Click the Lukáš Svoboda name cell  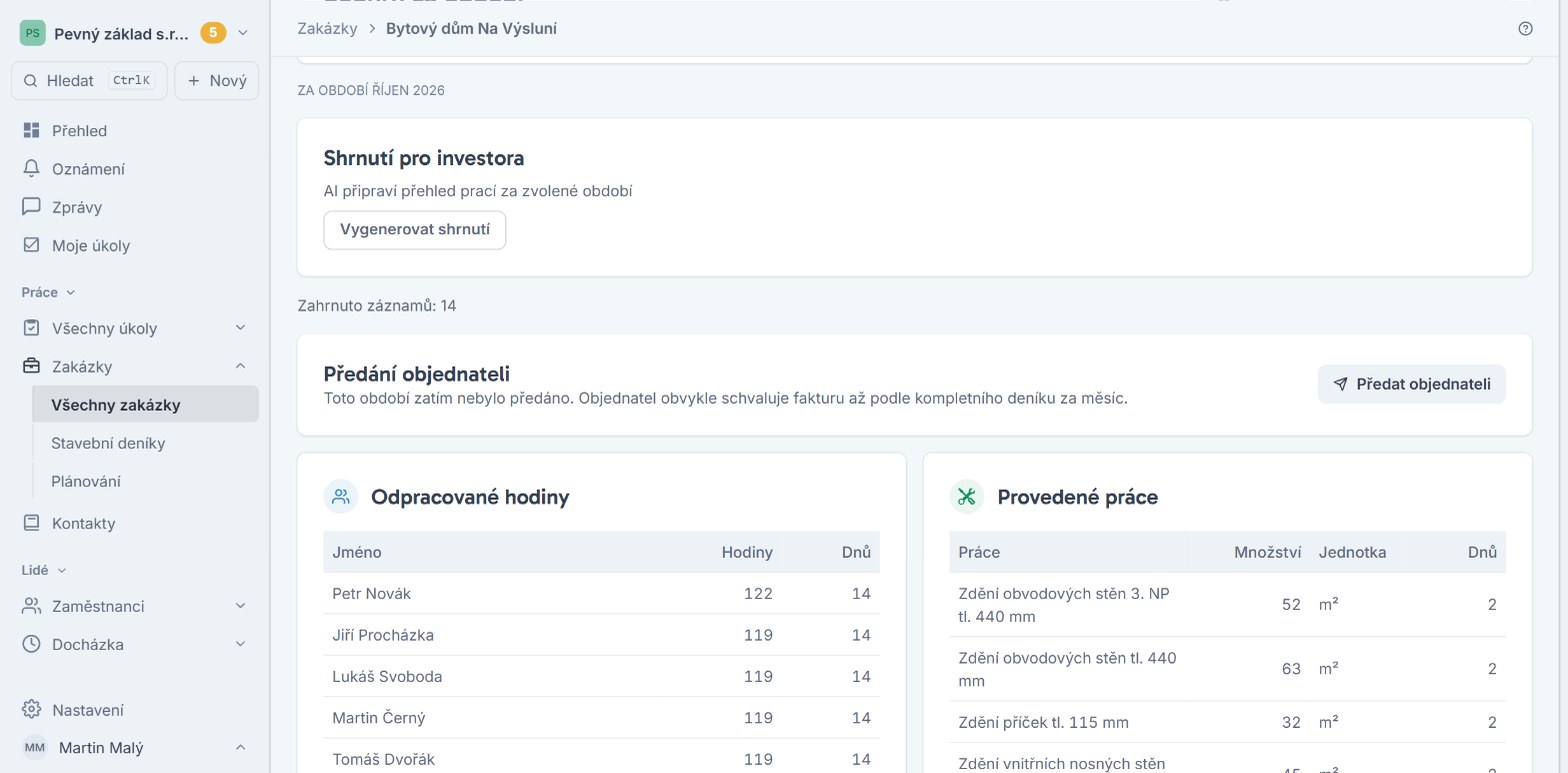point(387,676)
